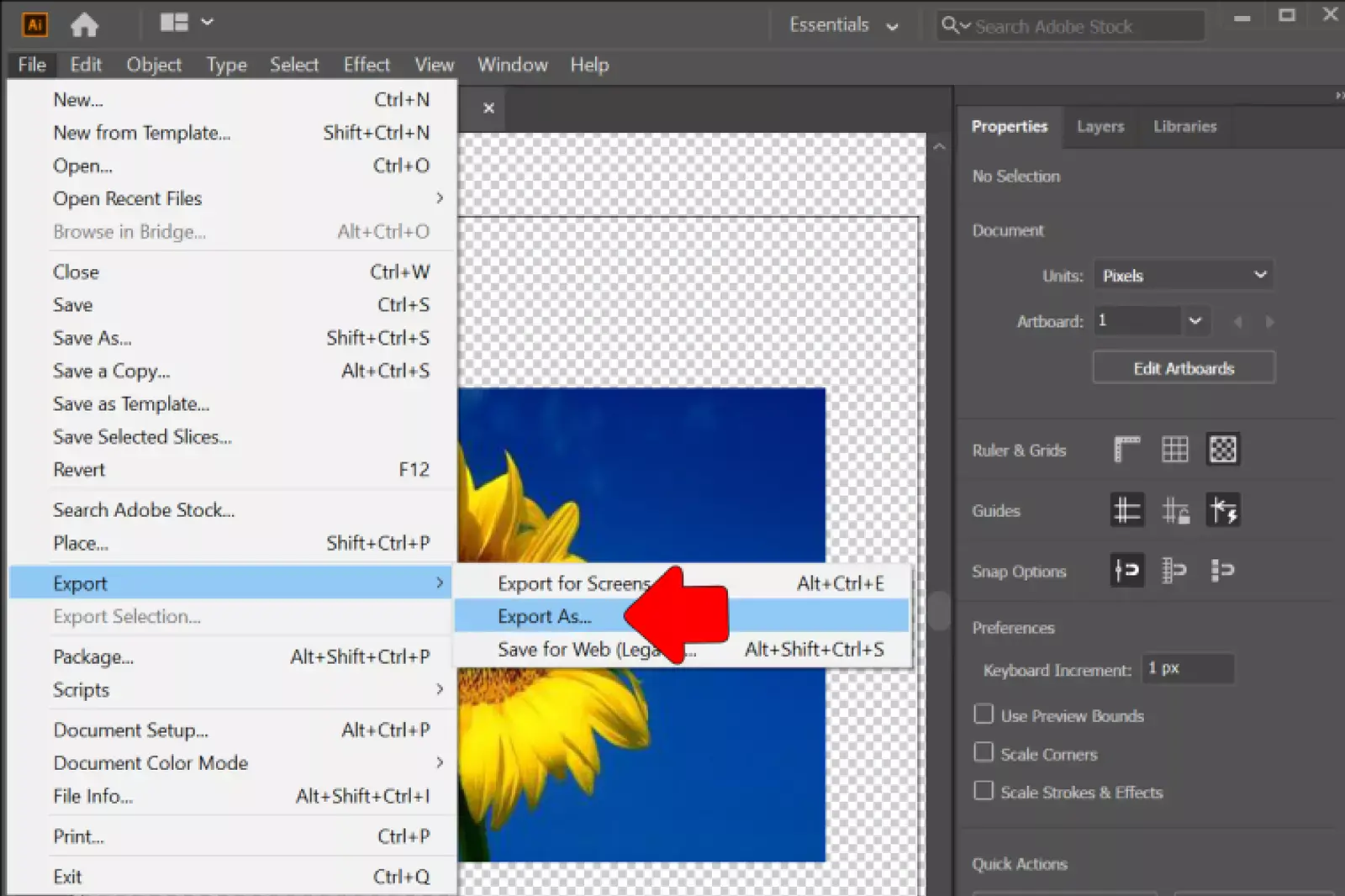Lock guides icon in Guides row
The height and width of the screenshot is (896, 1345).
coord(1174,510)
